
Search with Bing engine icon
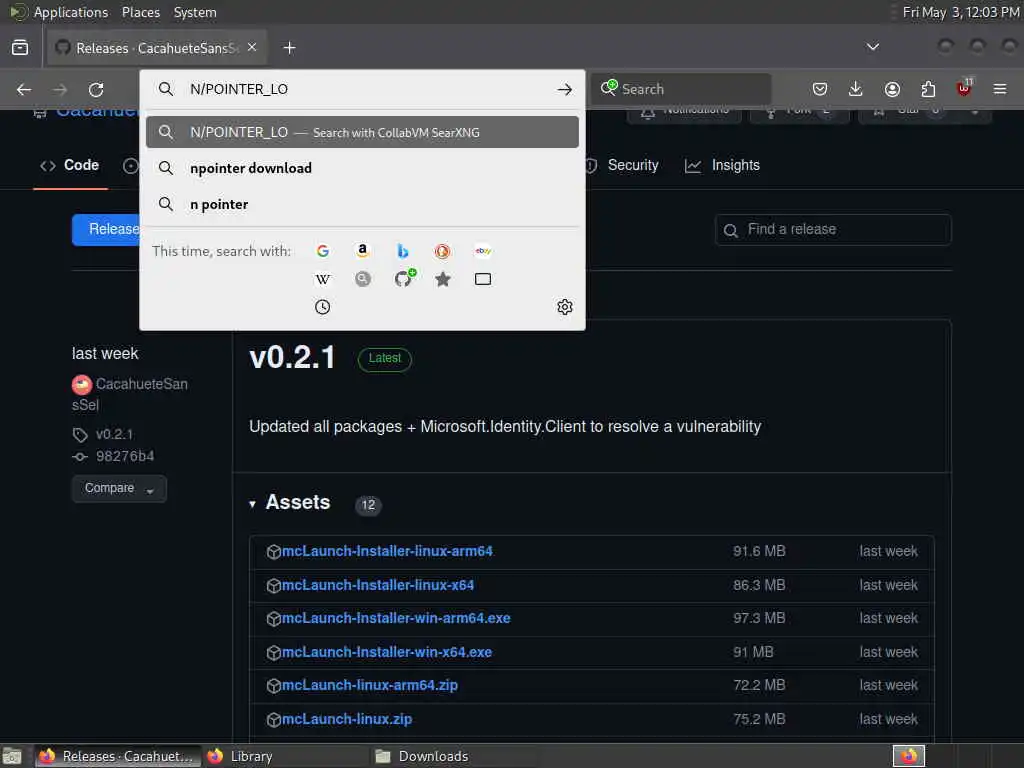click(403, 251)
